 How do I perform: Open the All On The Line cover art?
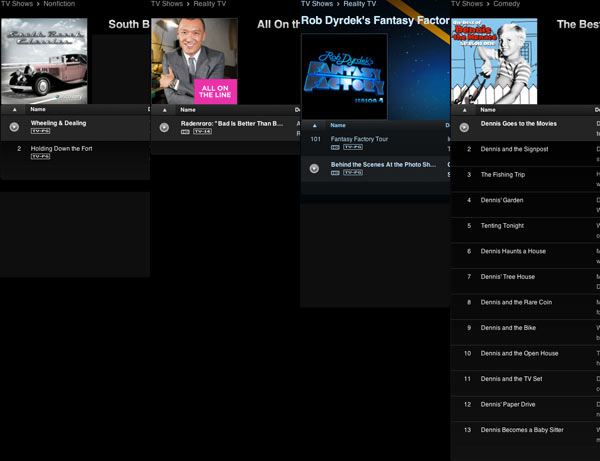[x=194, y=60]
